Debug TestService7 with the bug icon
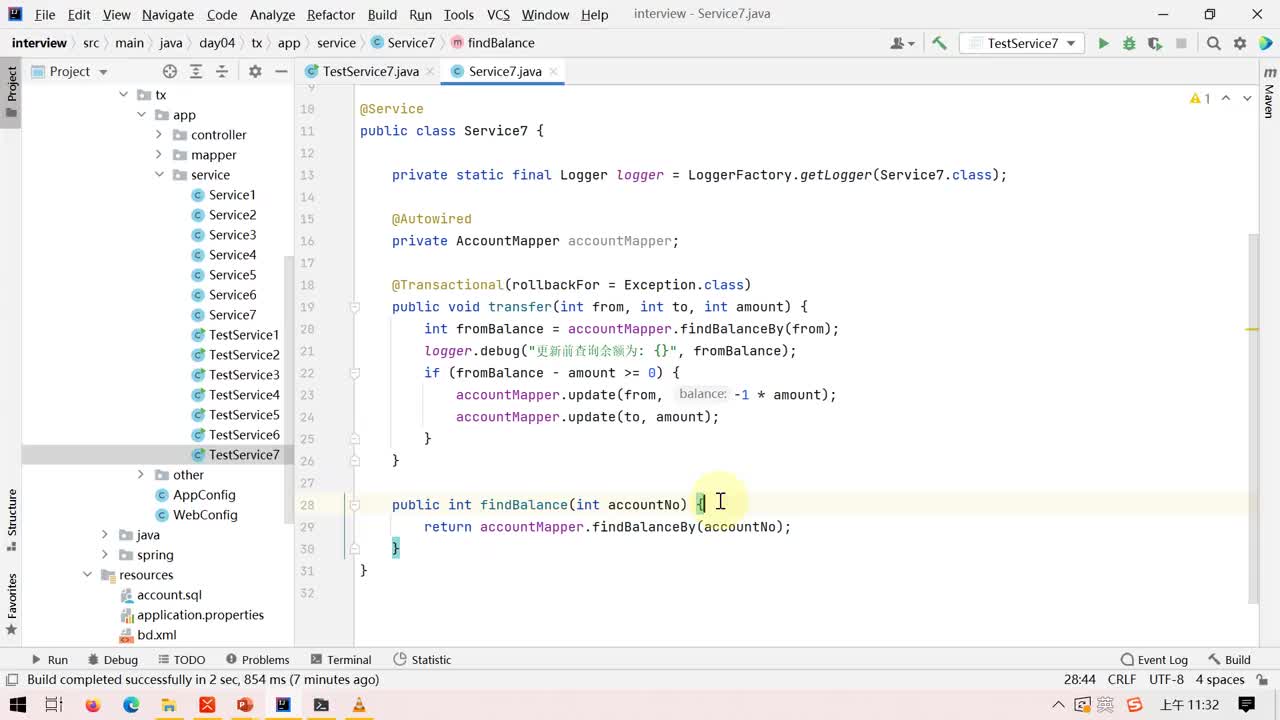The image size is (1280, 720). 1129,43
